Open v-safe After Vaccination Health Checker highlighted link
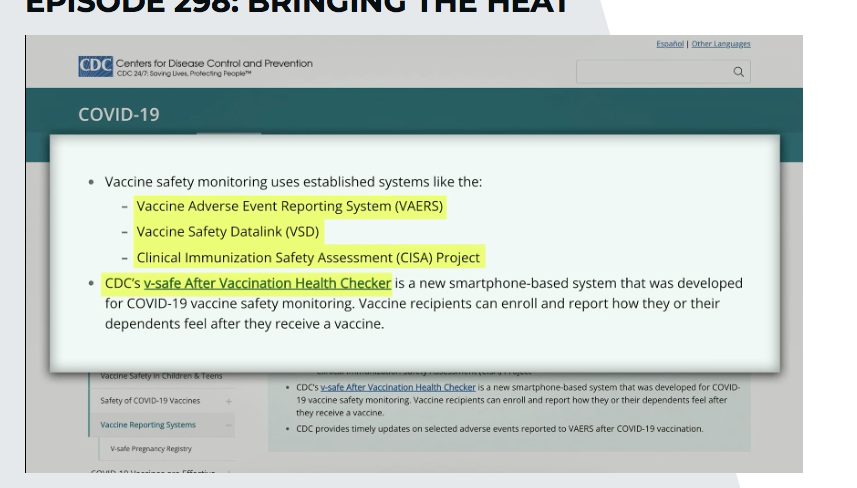 tap(267, 283)
